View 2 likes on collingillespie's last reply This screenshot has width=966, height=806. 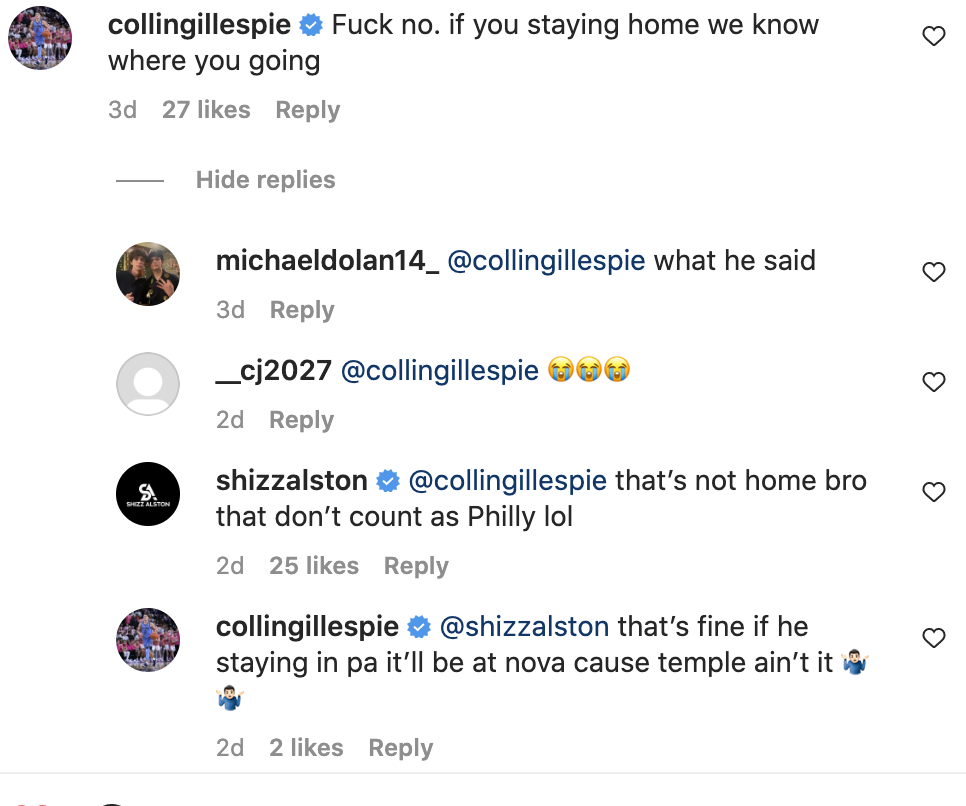pos(306,748)
